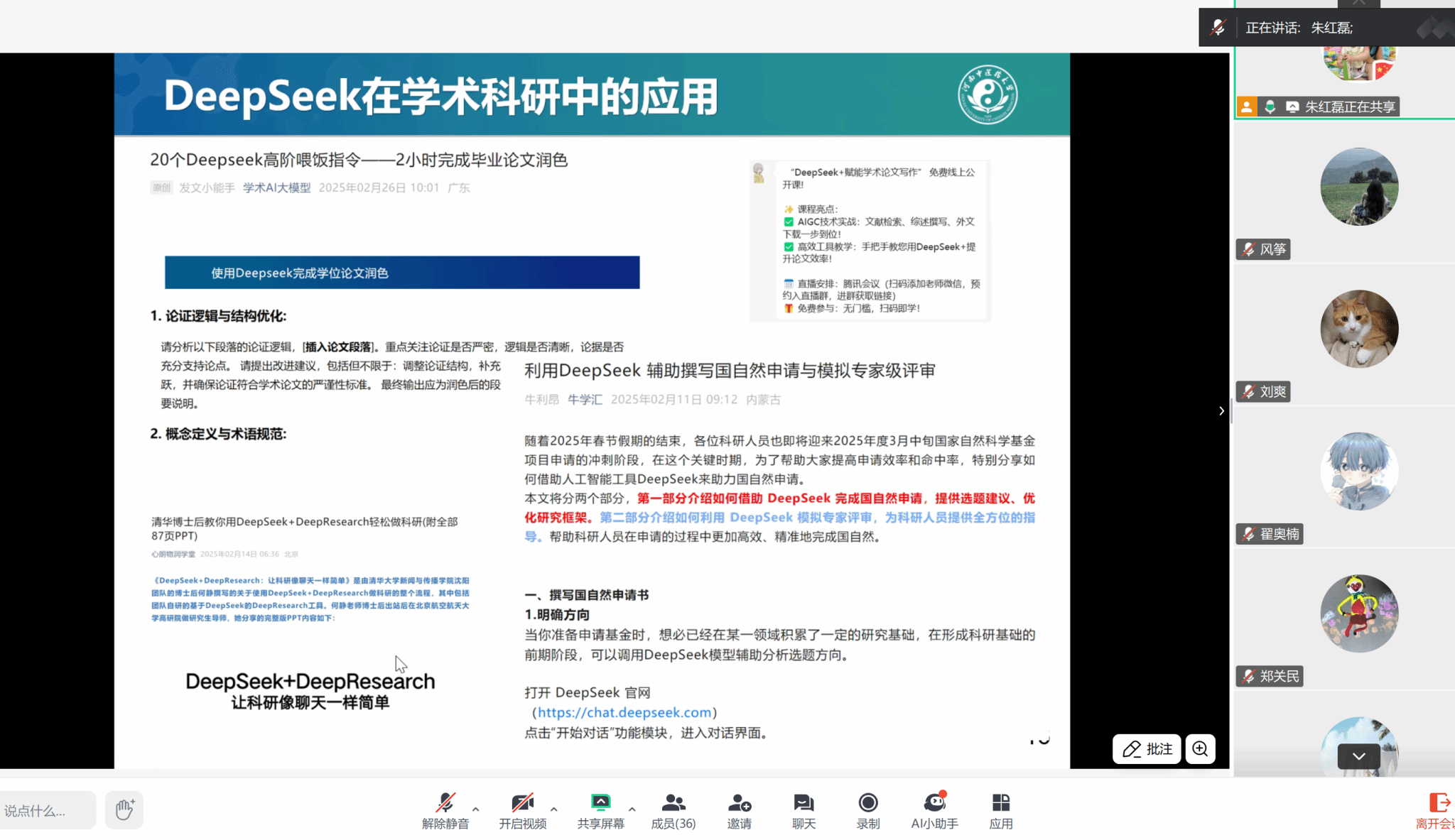Click the annotate (批注) button
The width and height of the screenshot is (1455, 840).
click(x=1147, y=749)
